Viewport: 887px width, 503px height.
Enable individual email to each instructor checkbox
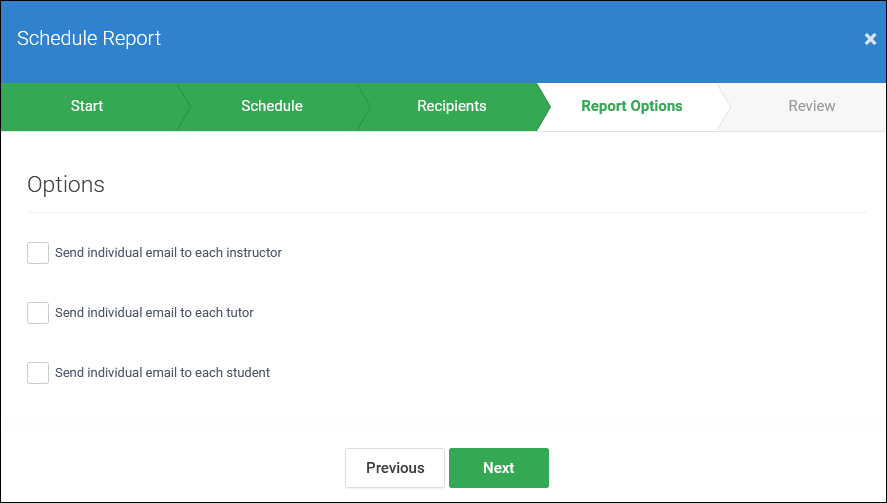[x=38, y=253]
